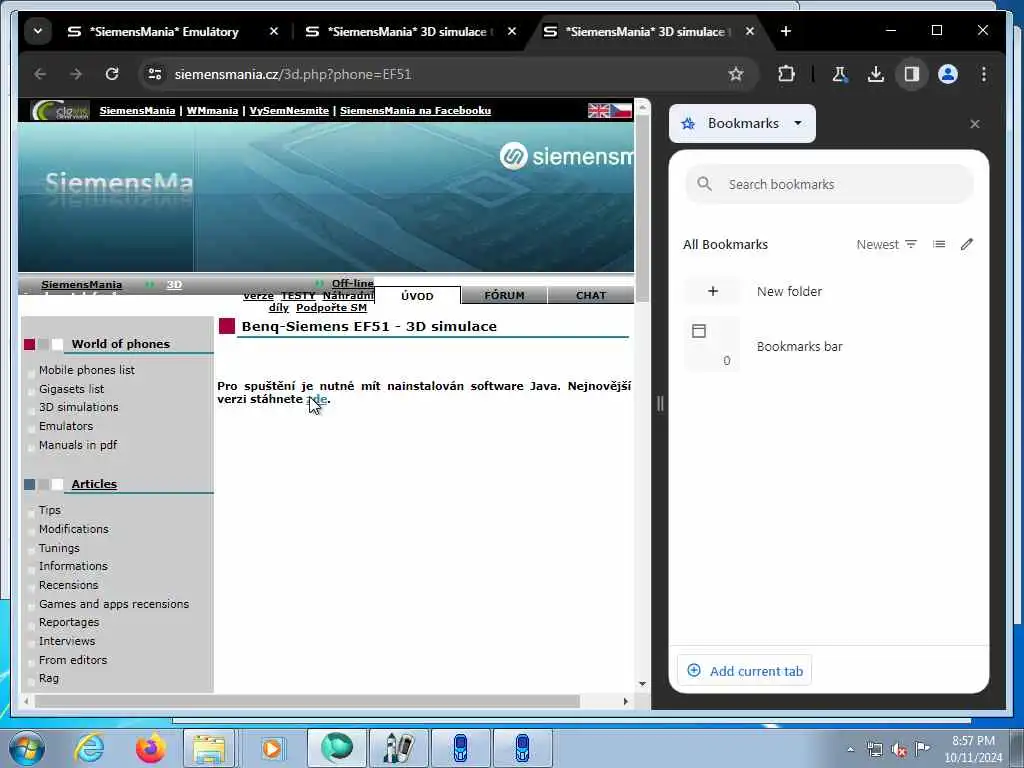1024x768 pixels.
Task: Go back to previous page
Action: click(40, 74)
